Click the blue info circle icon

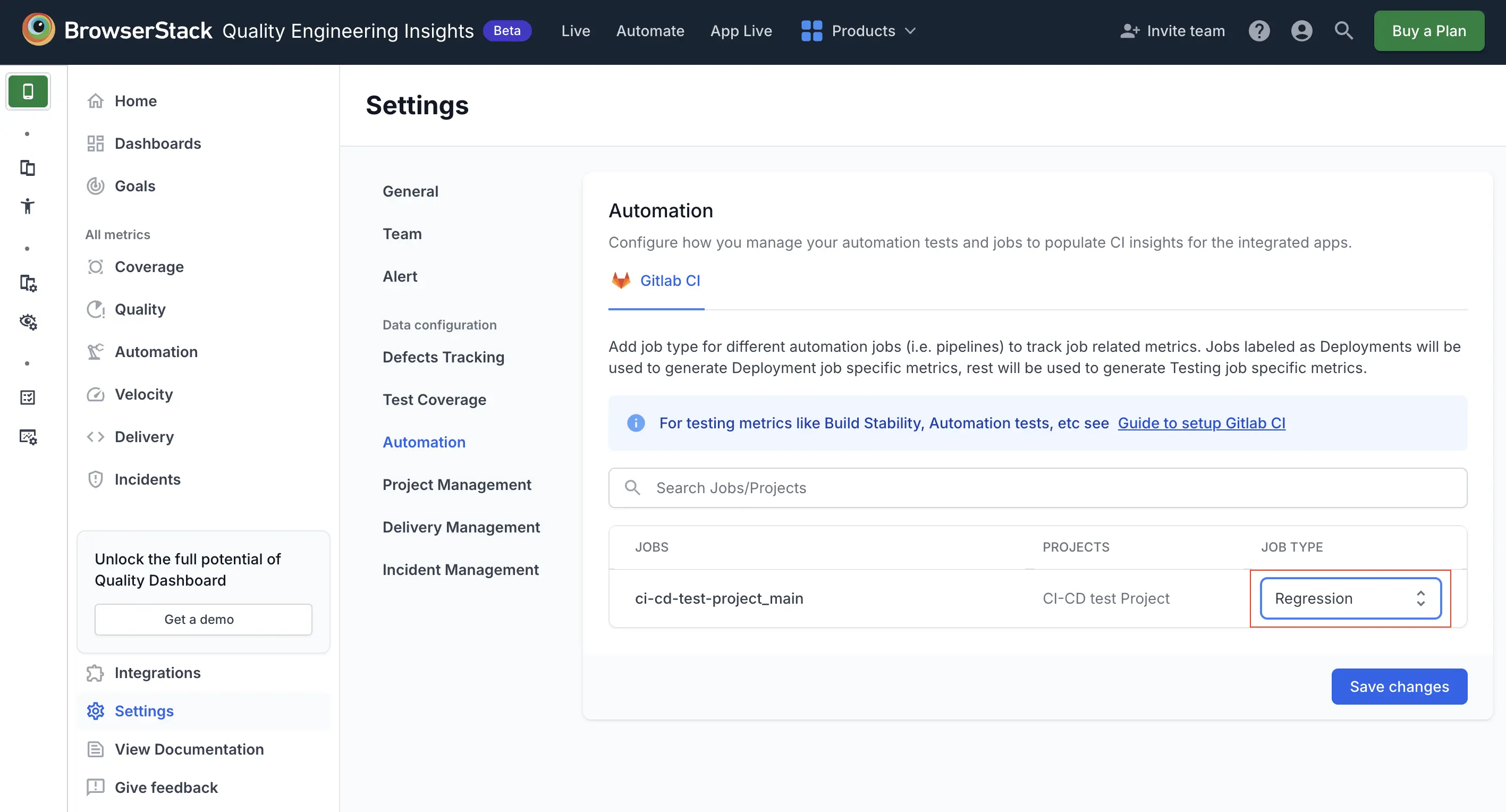636,422
